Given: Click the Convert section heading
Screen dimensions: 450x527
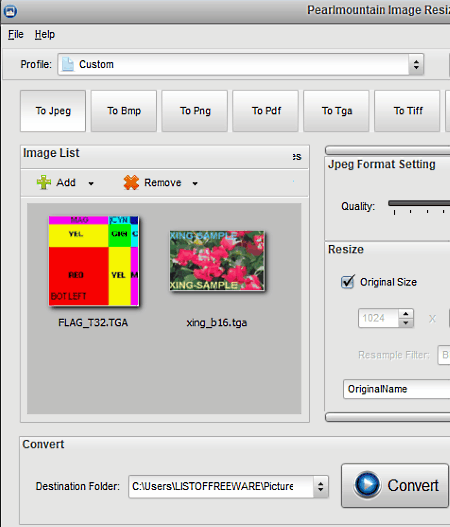Looking at the screenshot, I should point(43,444).
